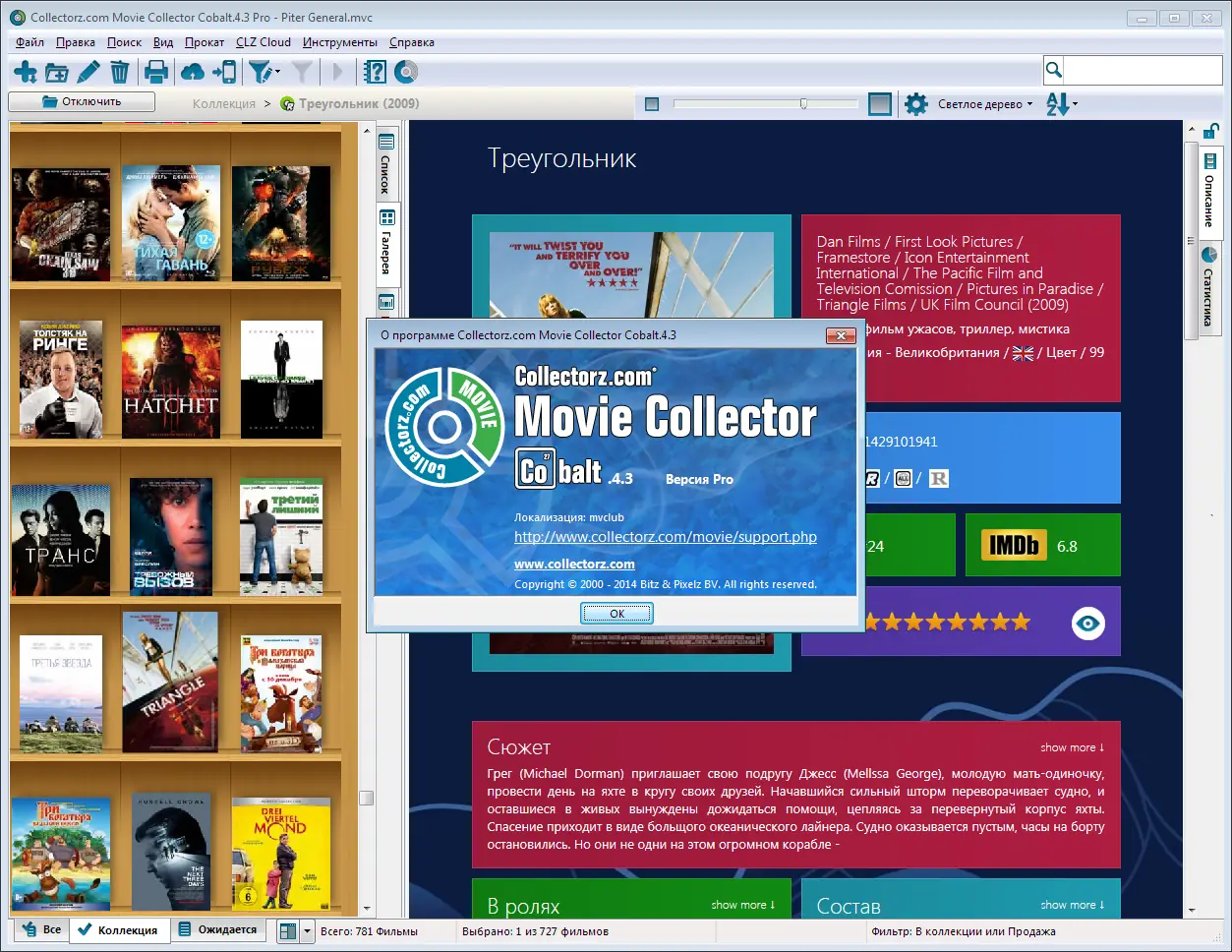This screenshot has height=952, width=1232.
Task: Select the Тихая гавань movie cover
Action: click(x=171, y=222)
